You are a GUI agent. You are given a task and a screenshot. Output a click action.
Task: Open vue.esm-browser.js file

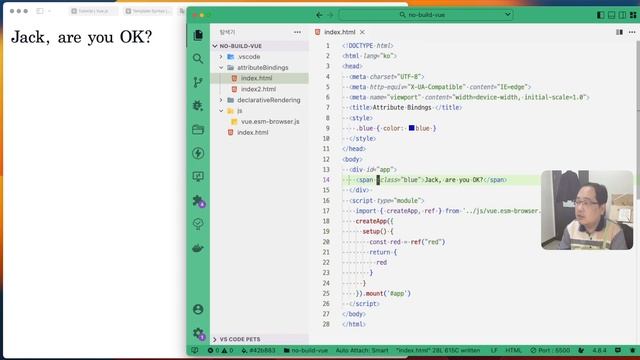coord(270,122)
